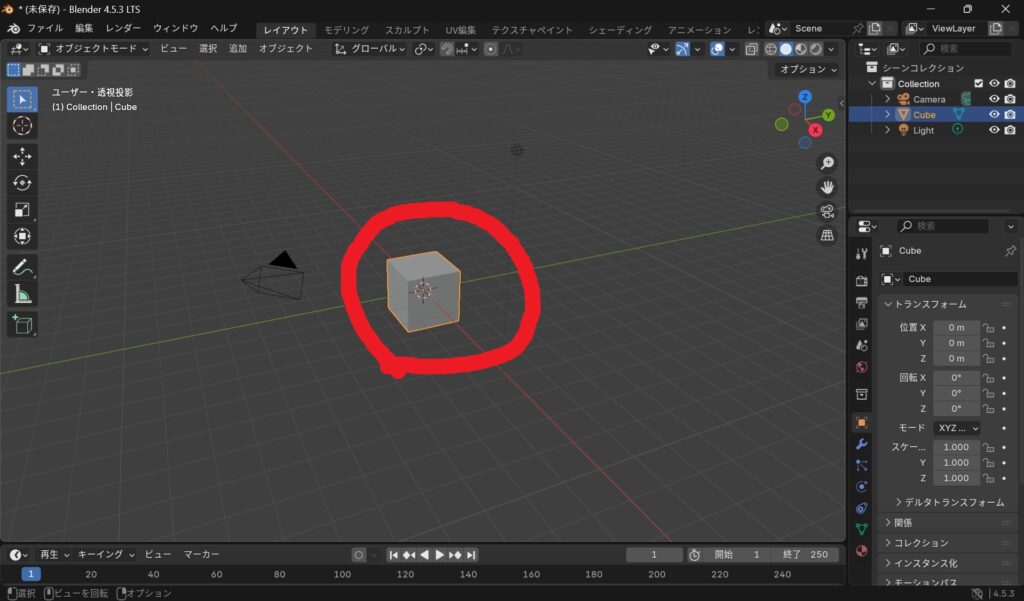
Task: Click the 位置 X value field
Action: (x=956, y=327)
